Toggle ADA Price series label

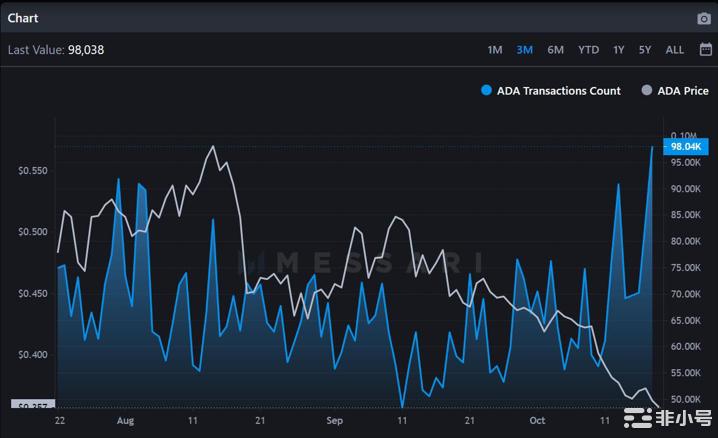coord(683,91)
